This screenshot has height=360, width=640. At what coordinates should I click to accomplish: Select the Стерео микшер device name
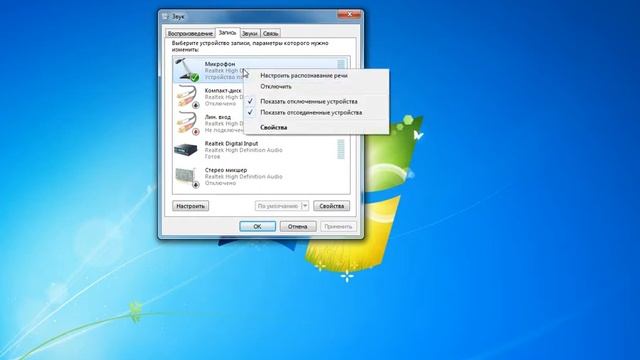coord(226,170)
